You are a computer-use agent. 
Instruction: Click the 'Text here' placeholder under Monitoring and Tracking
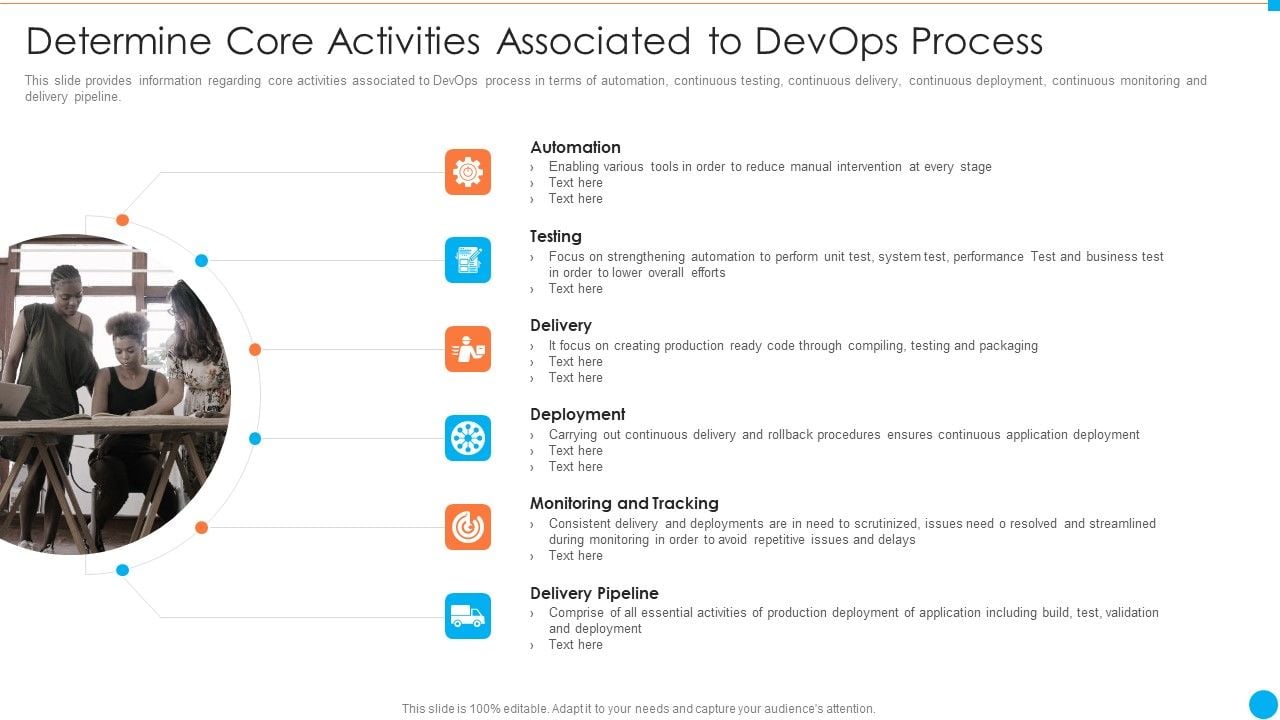tap(576, 556)
